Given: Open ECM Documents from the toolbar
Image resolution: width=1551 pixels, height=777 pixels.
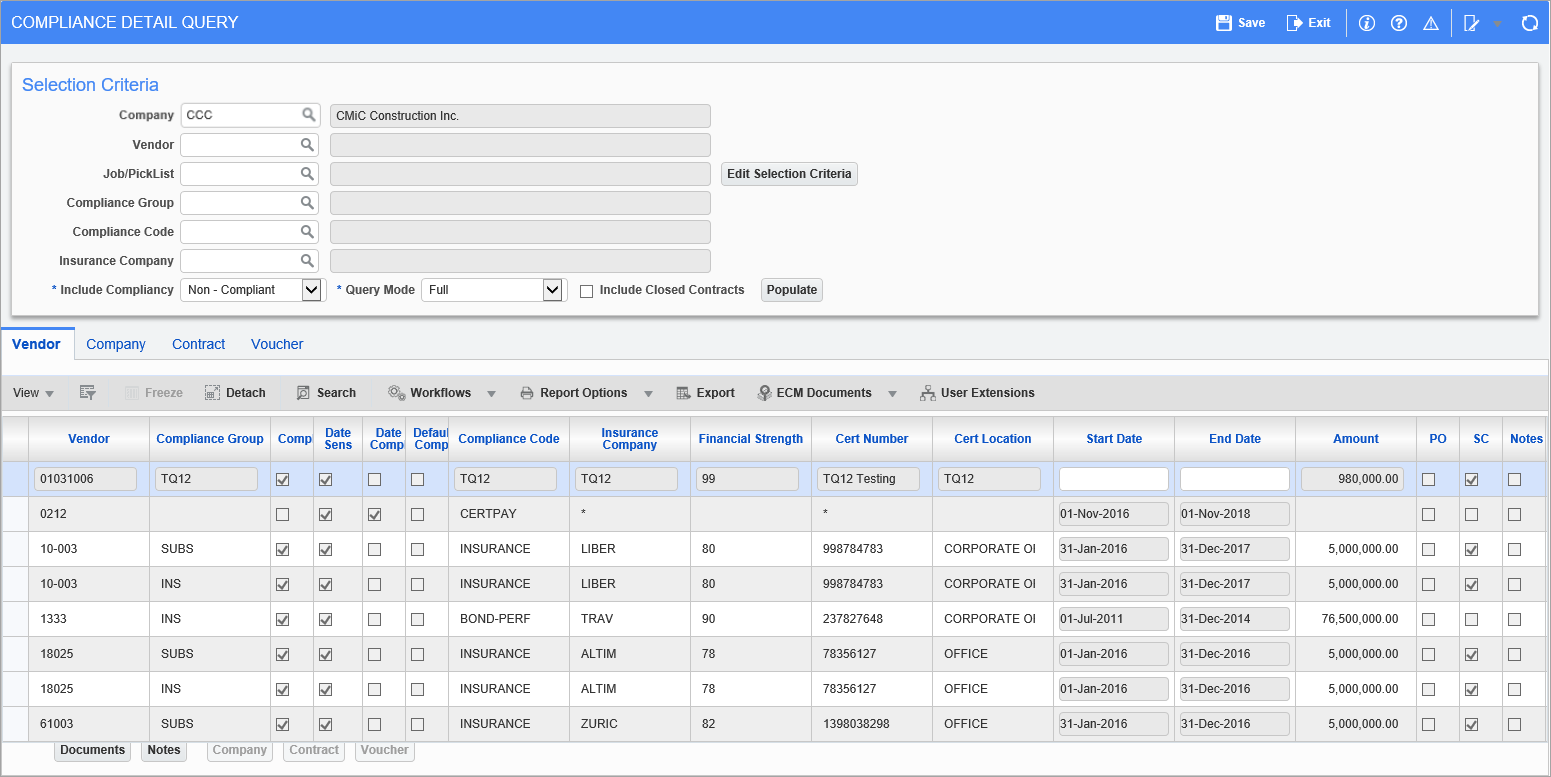Looking at the screenshot, I should (817, 392).
